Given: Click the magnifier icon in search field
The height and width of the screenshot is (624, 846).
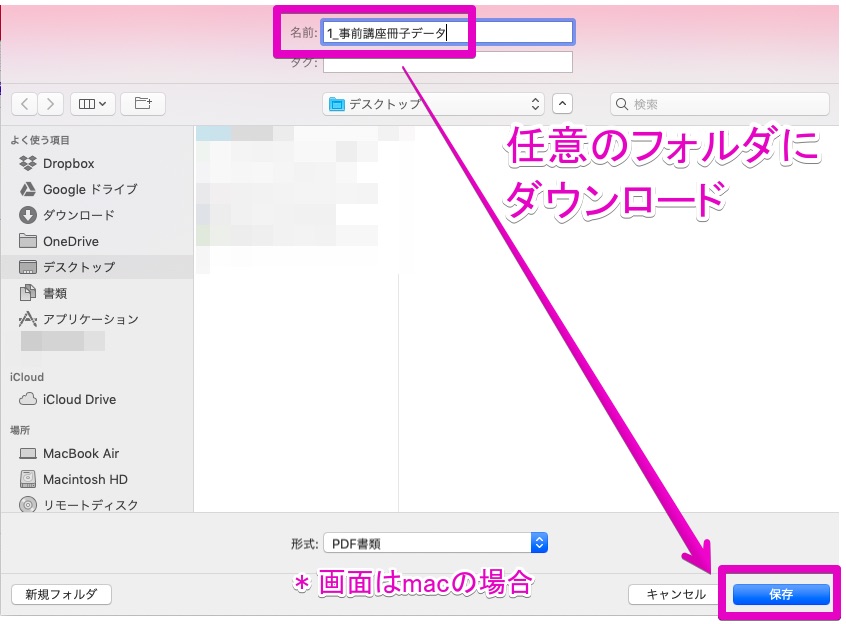Looking at the screenshot, I should [622, 104].
